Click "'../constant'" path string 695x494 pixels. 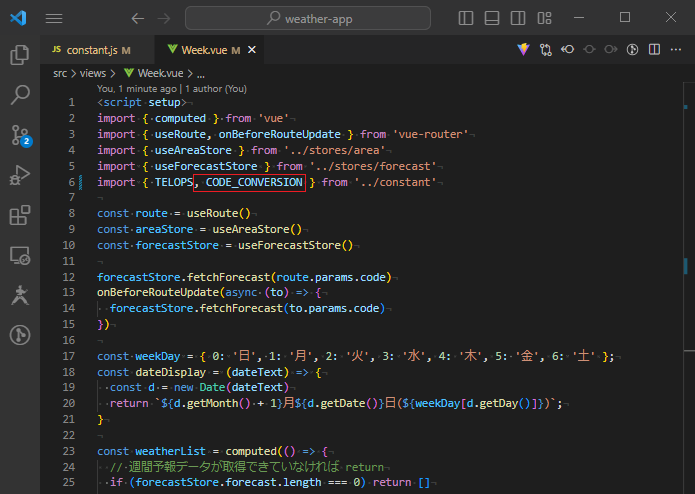coord(395,182)
